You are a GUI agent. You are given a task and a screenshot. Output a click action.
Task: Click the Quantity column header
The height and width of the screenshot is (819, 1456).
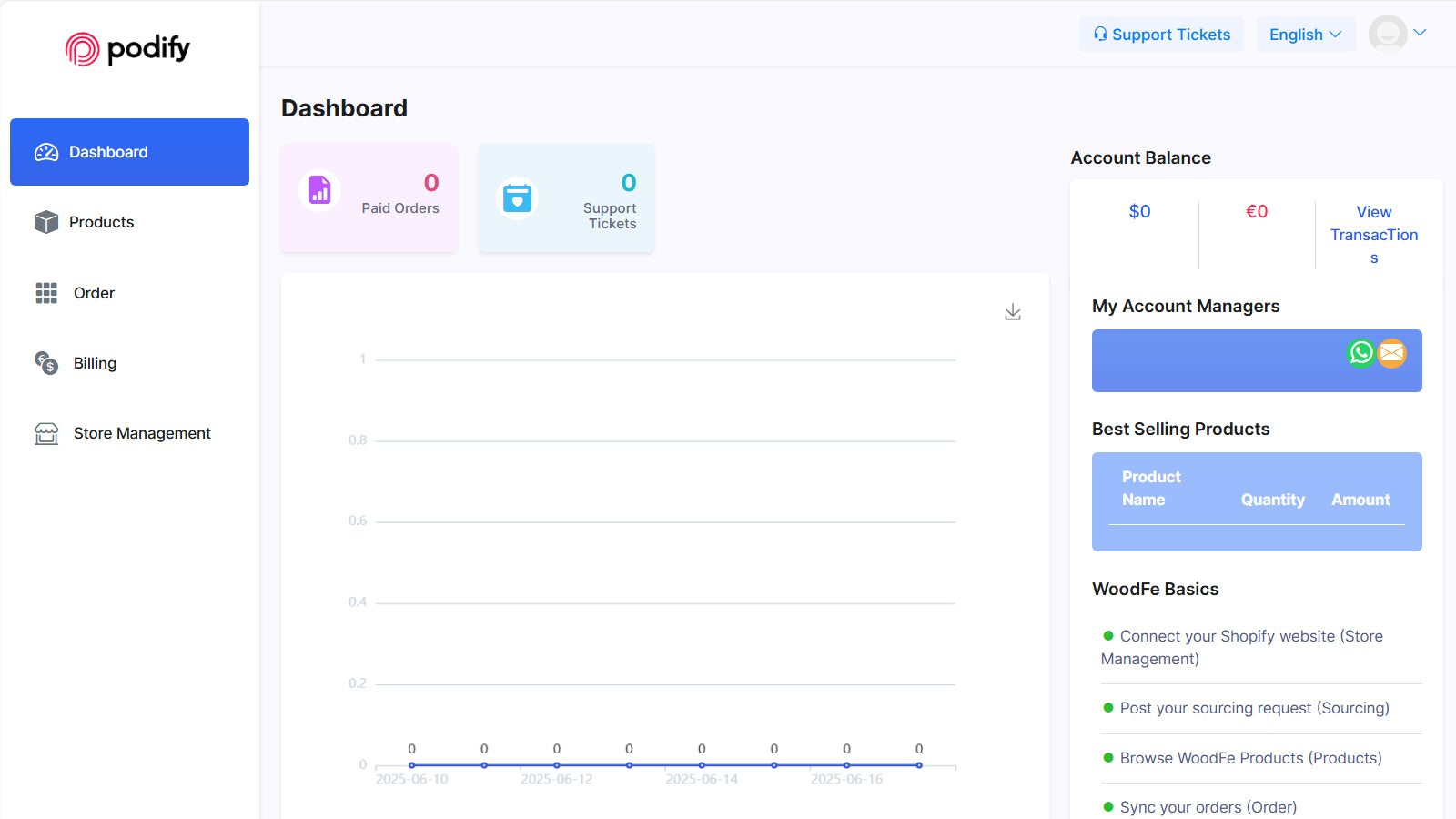(x=1273, y=500)
